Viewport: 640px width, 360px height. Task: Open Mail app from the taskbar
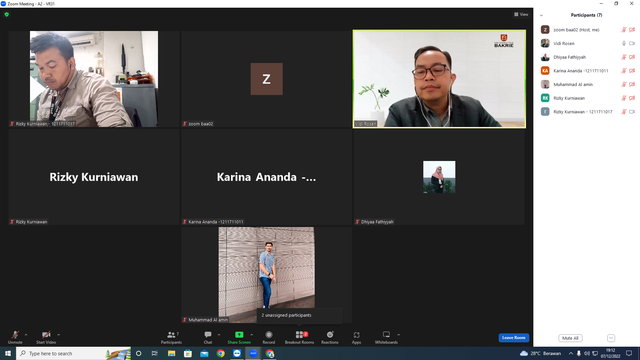[x=204, y=353]
